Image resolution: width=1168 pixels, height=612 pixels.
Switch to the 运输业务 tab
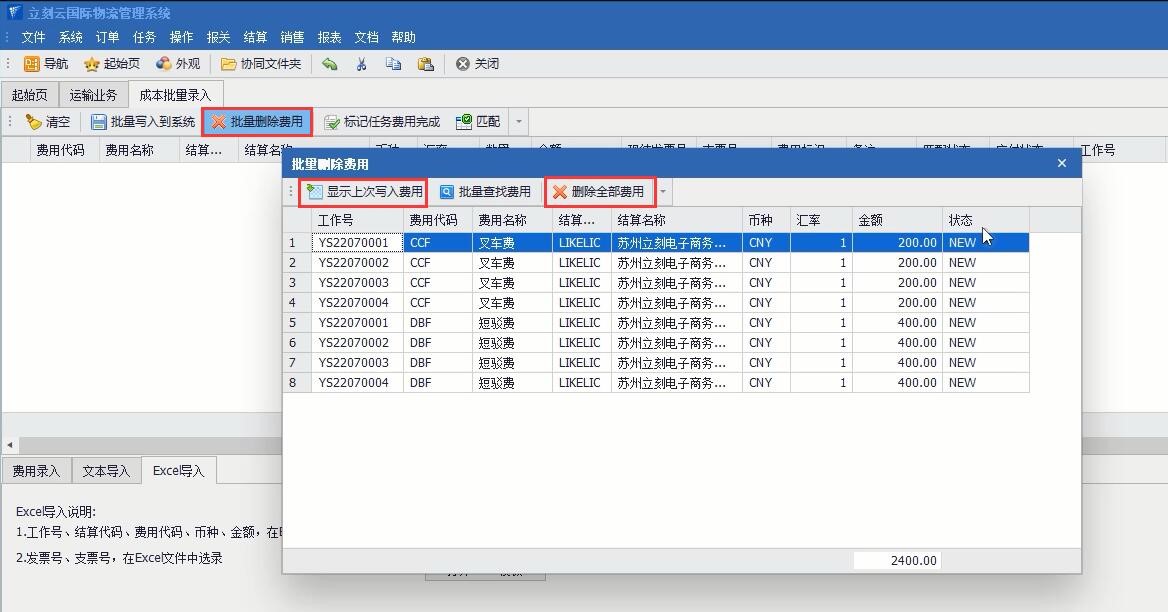click(x=93, y=95)
